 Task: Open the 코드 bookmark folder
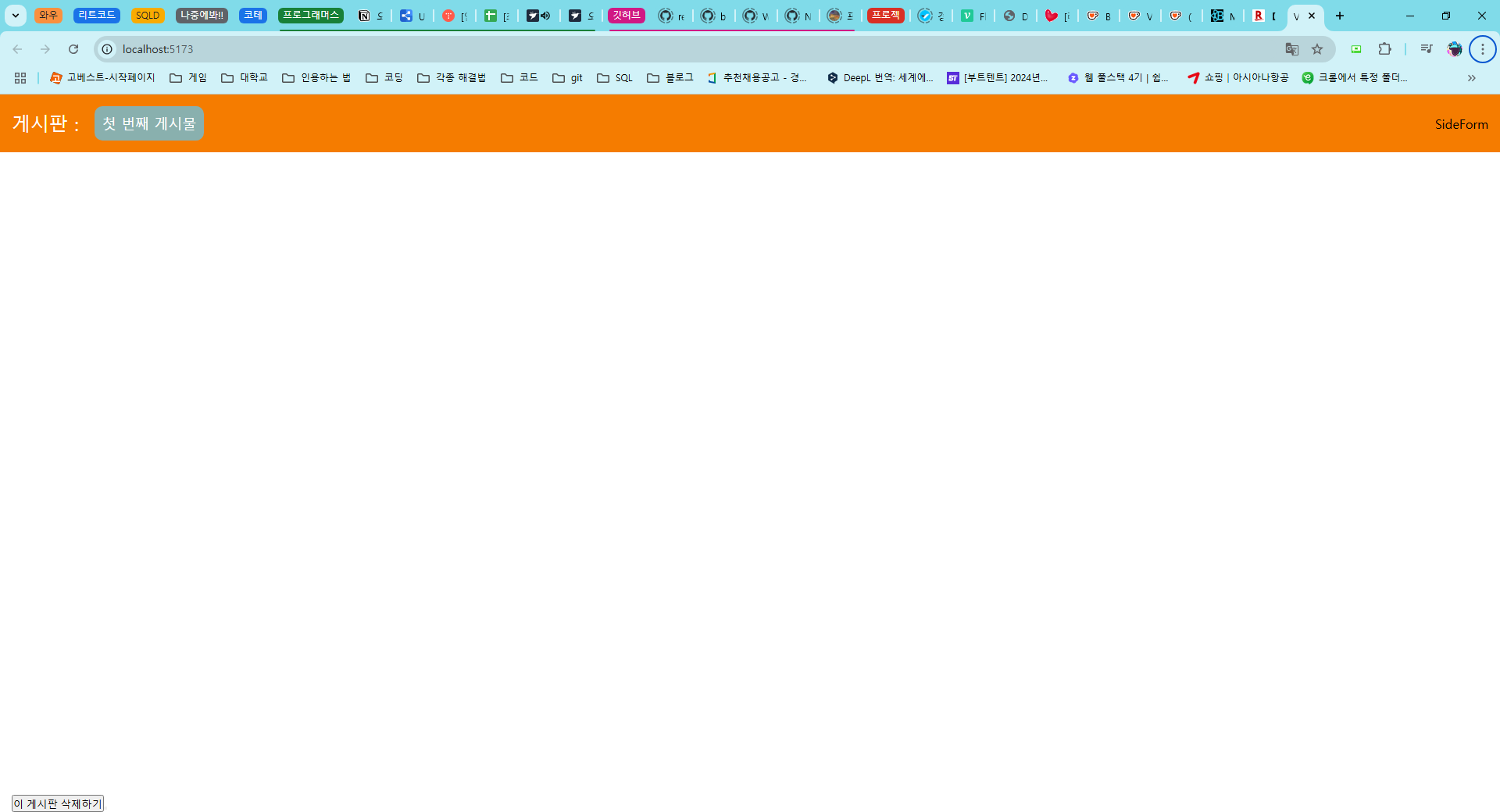520,78
